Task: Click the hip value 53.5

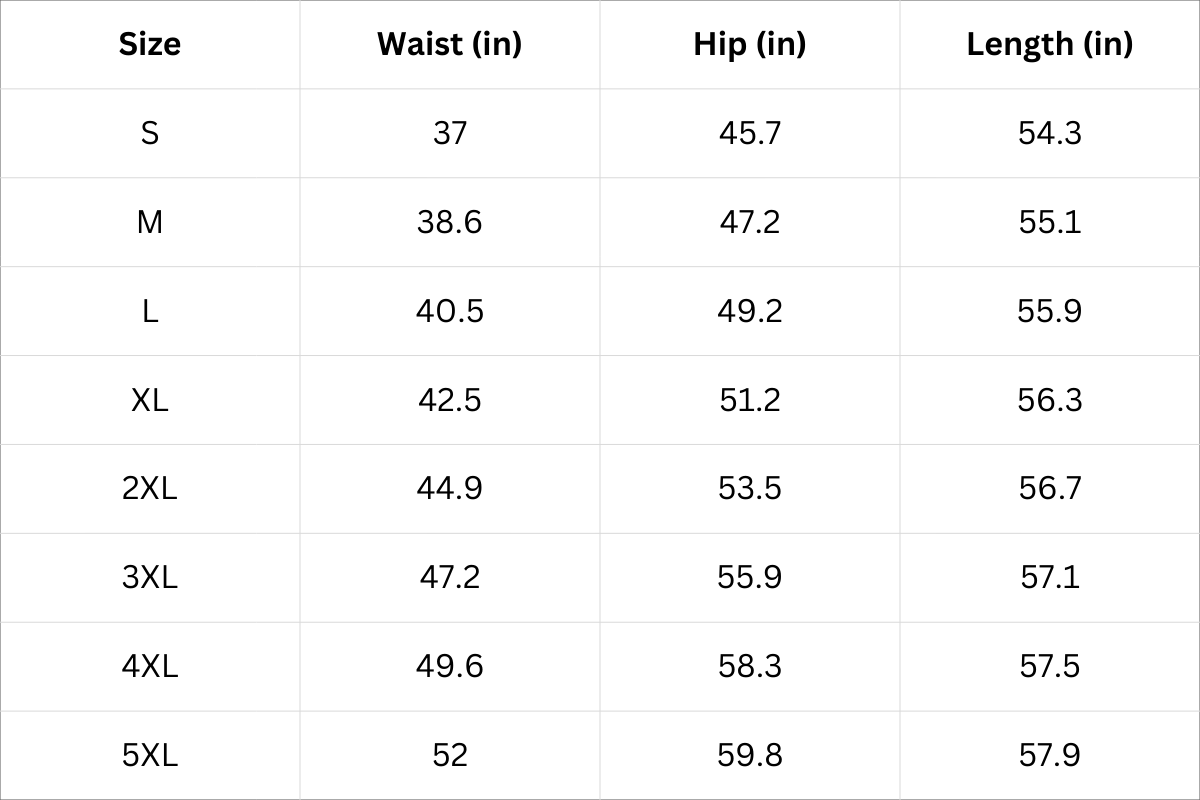Action: click(750, 488)
